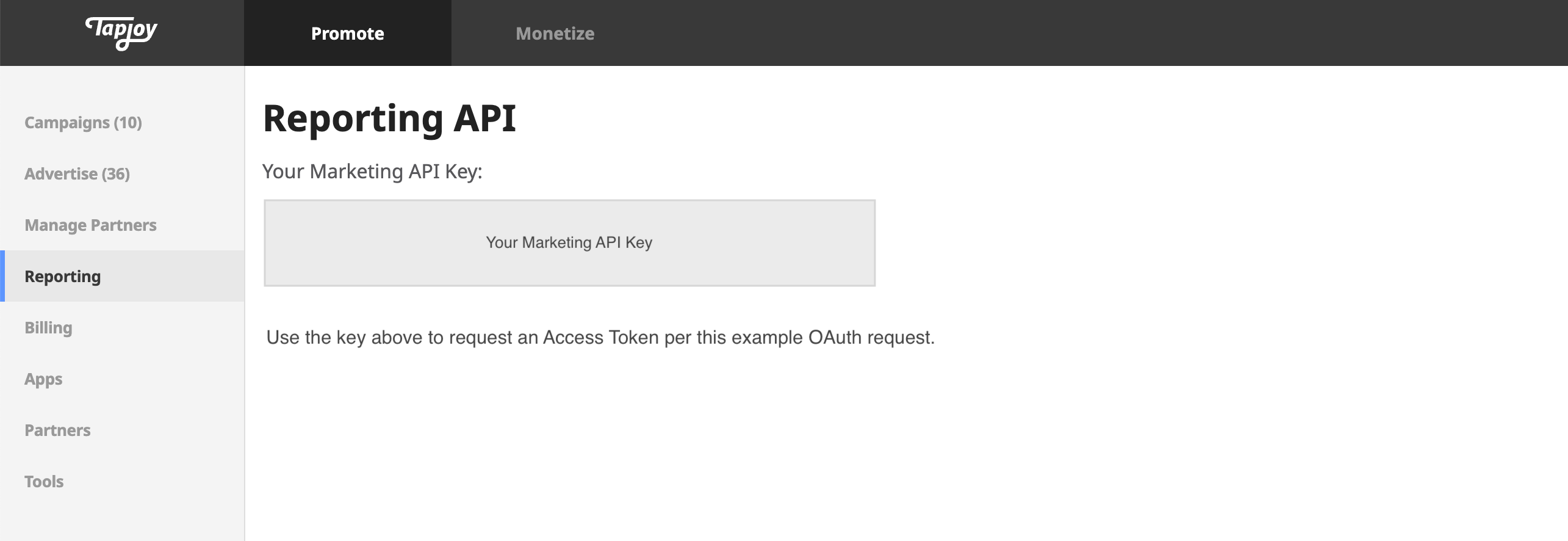Open the Tools section

(44, 482)
